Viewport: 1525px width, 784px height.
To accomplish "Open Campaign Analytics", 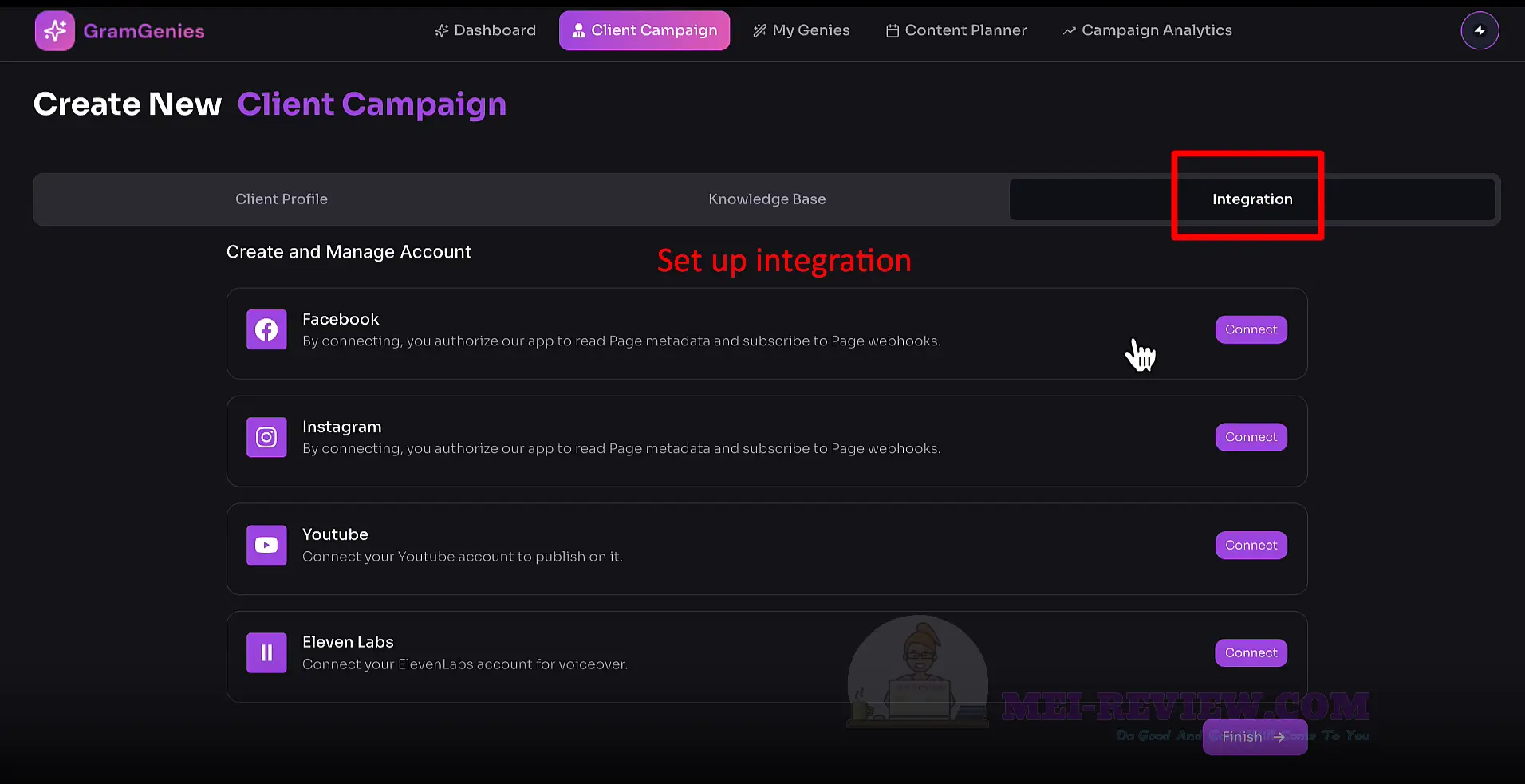I will [x=1147, y=30].
